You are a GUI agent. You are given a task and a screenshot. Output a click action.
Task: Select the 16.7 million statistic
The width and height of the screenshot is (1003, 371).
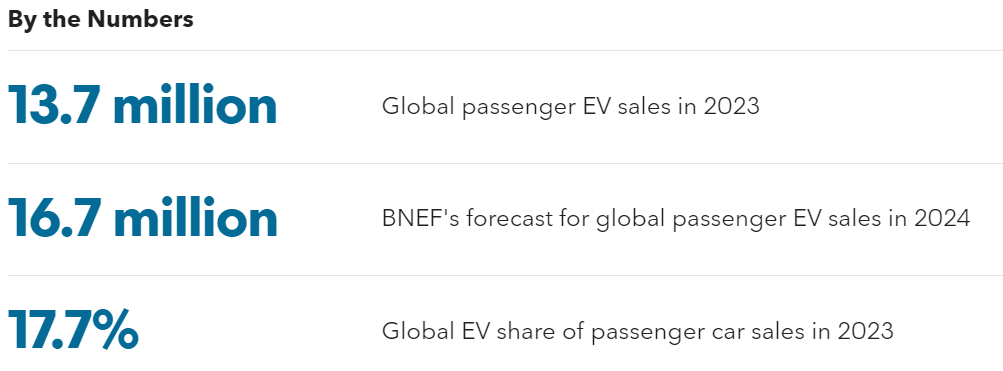click(x=143, y=218)
